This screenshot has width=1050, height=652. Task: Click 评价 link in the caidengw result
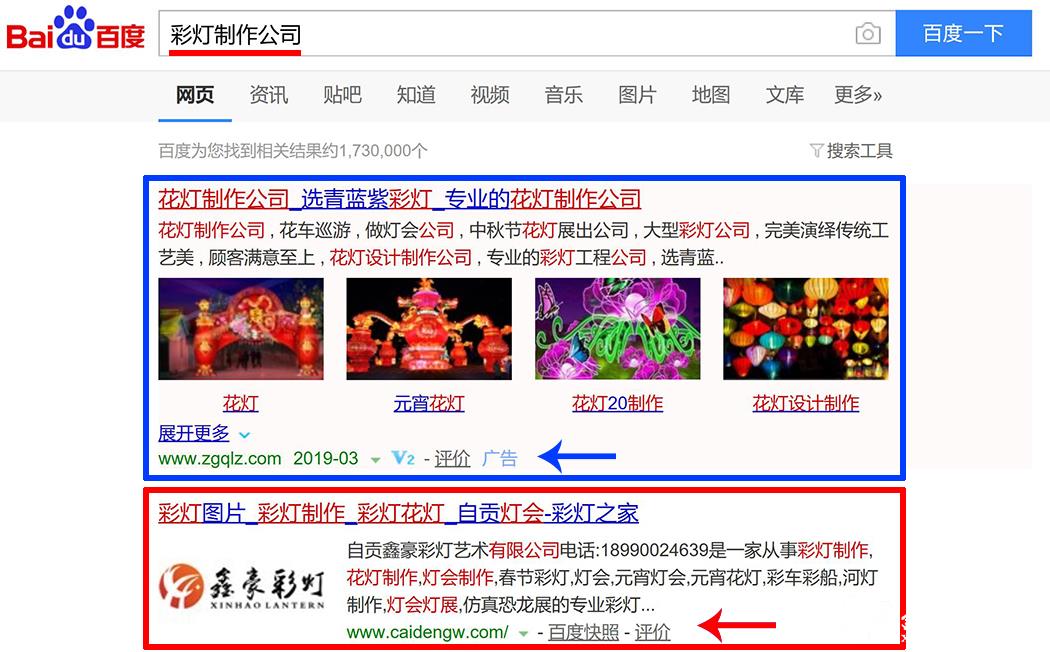pyautogui.click(x=652, y=632)
